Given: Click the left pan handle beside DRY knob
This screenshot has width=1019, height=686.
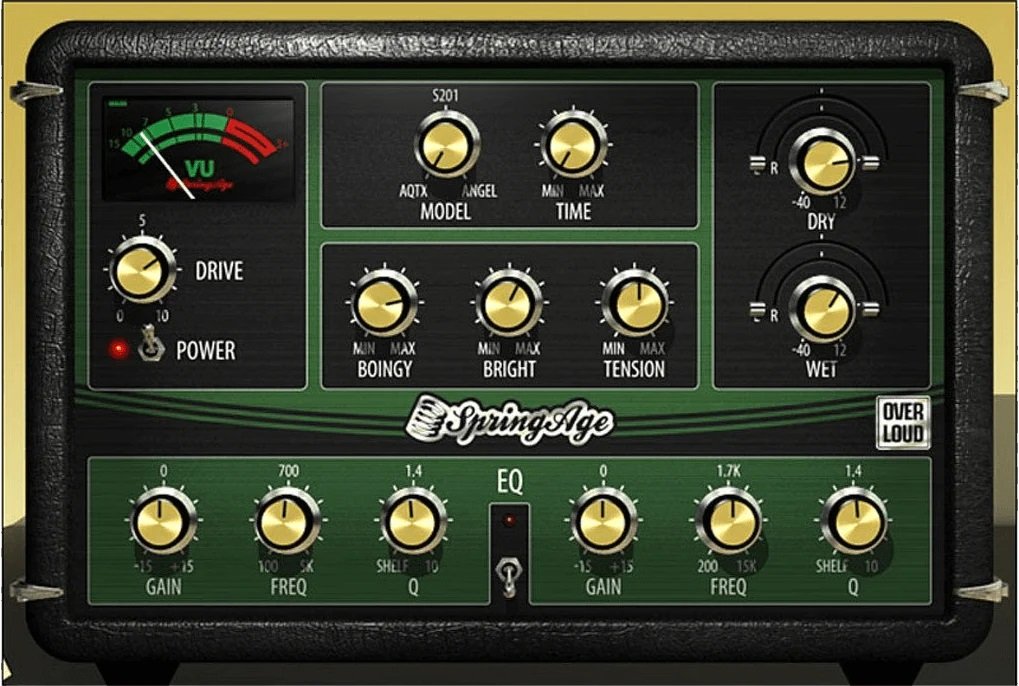Looking at the screenshot, I should pos(758,162).
